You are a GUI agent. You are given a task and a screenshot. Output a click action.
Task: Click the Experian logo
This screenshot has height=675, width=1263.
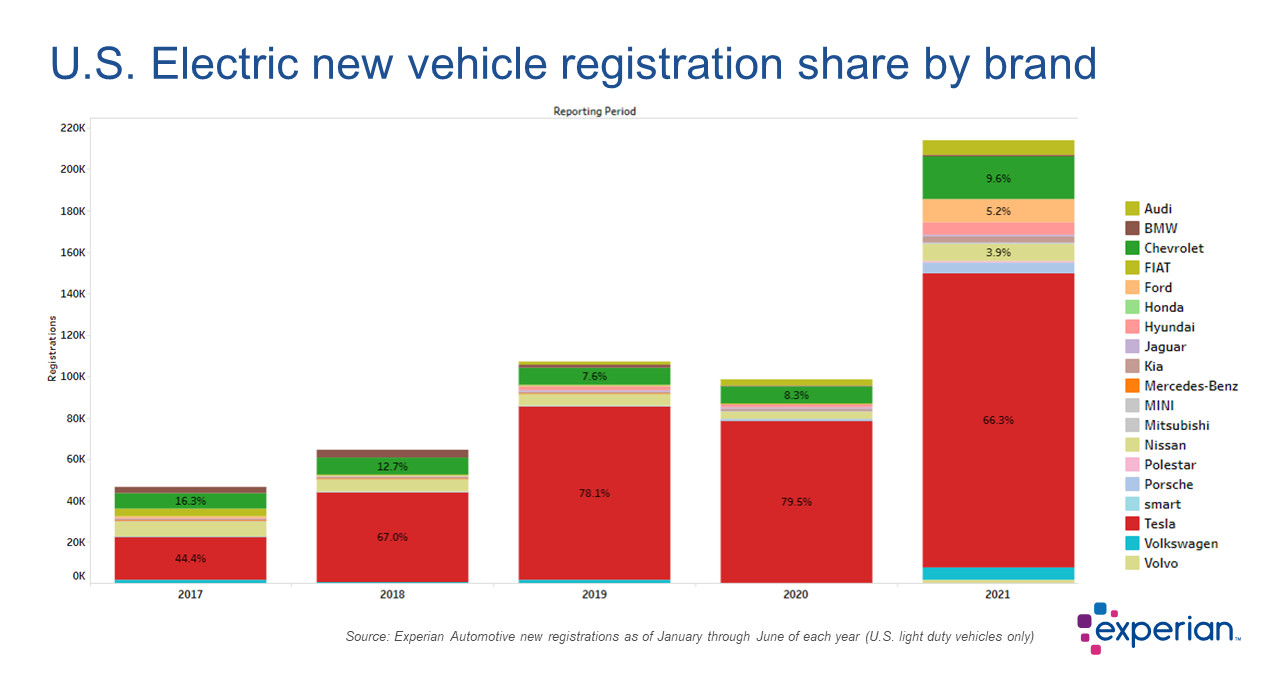[x=1158, y=629]
